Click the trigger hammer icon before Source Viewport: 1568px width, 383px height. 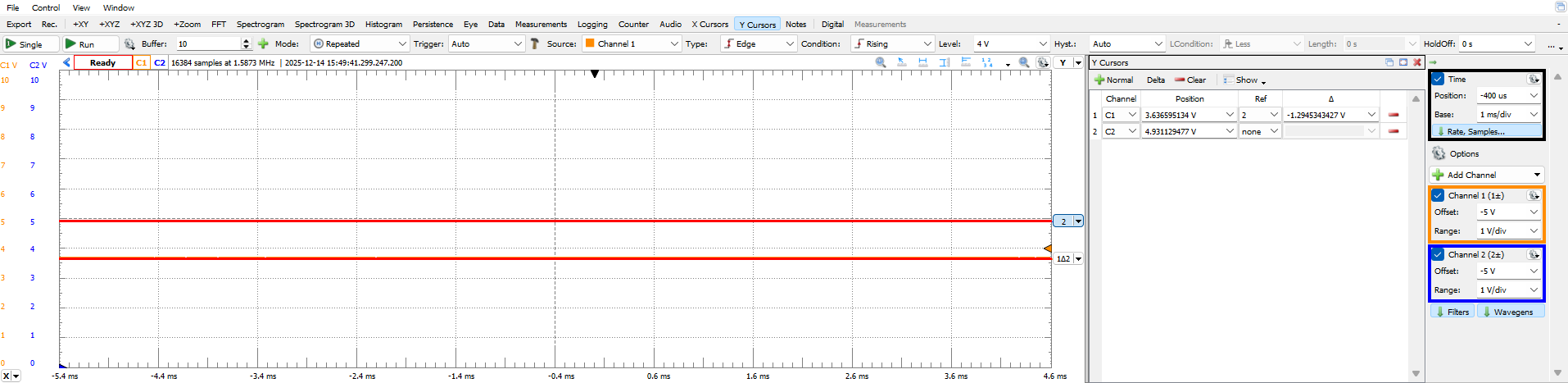tap(535, 44)
